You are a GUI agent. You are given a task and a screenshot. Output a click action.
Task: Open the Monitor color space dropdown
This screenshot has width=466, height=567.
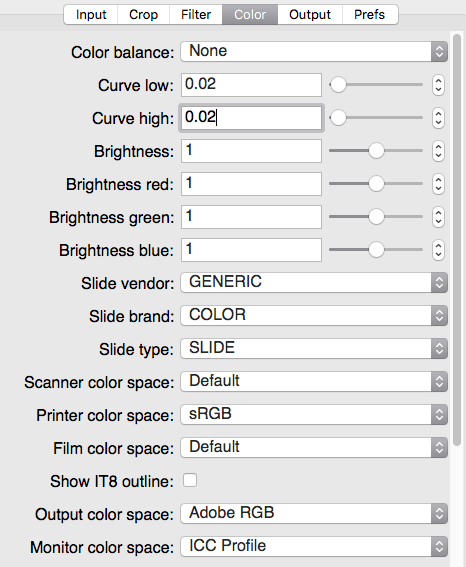coord(314,546)
